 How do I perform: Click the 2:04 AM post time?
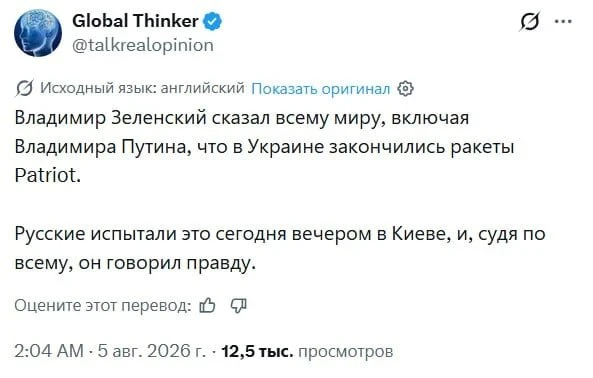[49, 351]
